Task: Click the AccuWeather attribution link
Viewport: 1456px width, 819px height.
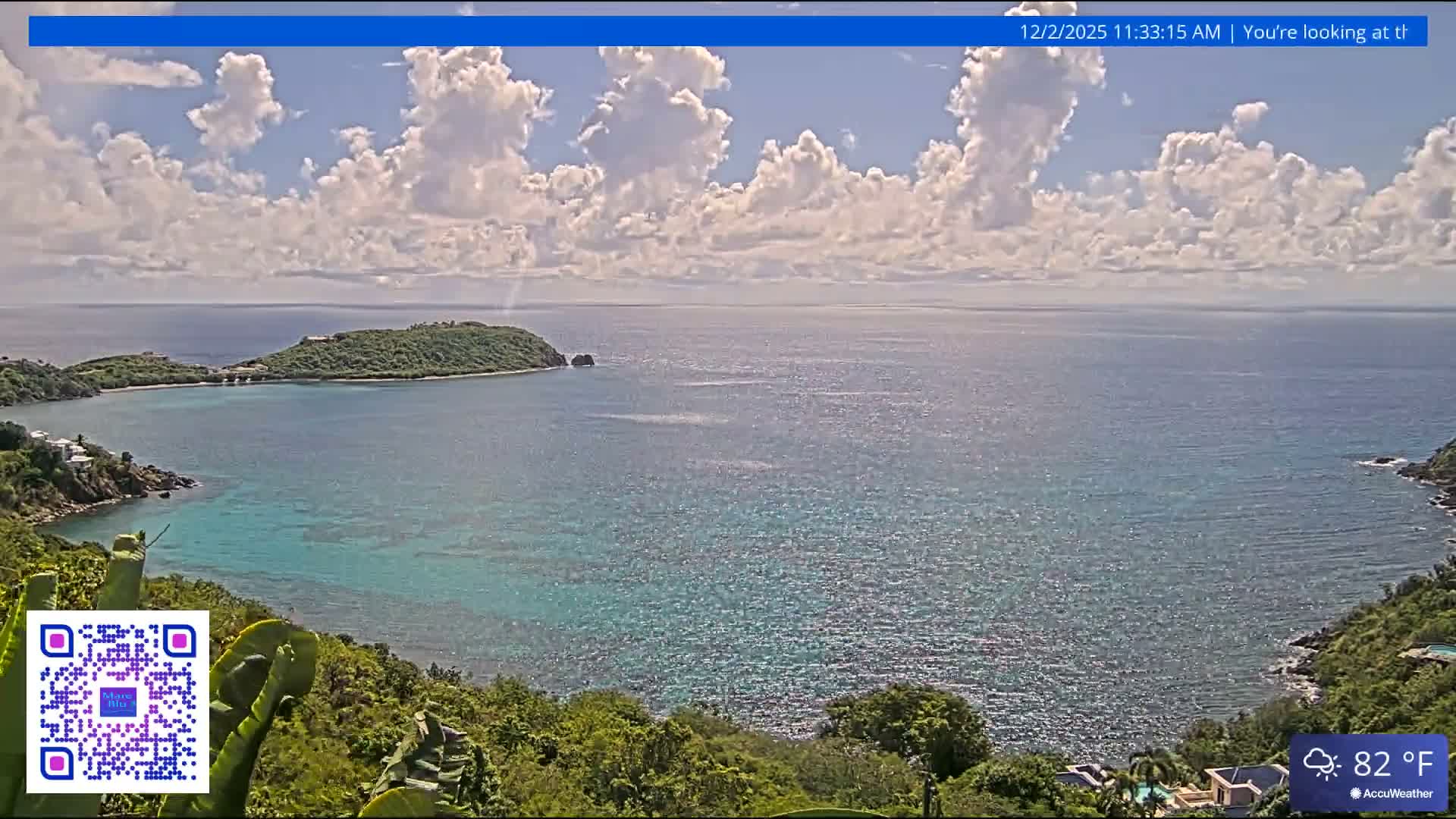Action: (x=1398, y=793)
